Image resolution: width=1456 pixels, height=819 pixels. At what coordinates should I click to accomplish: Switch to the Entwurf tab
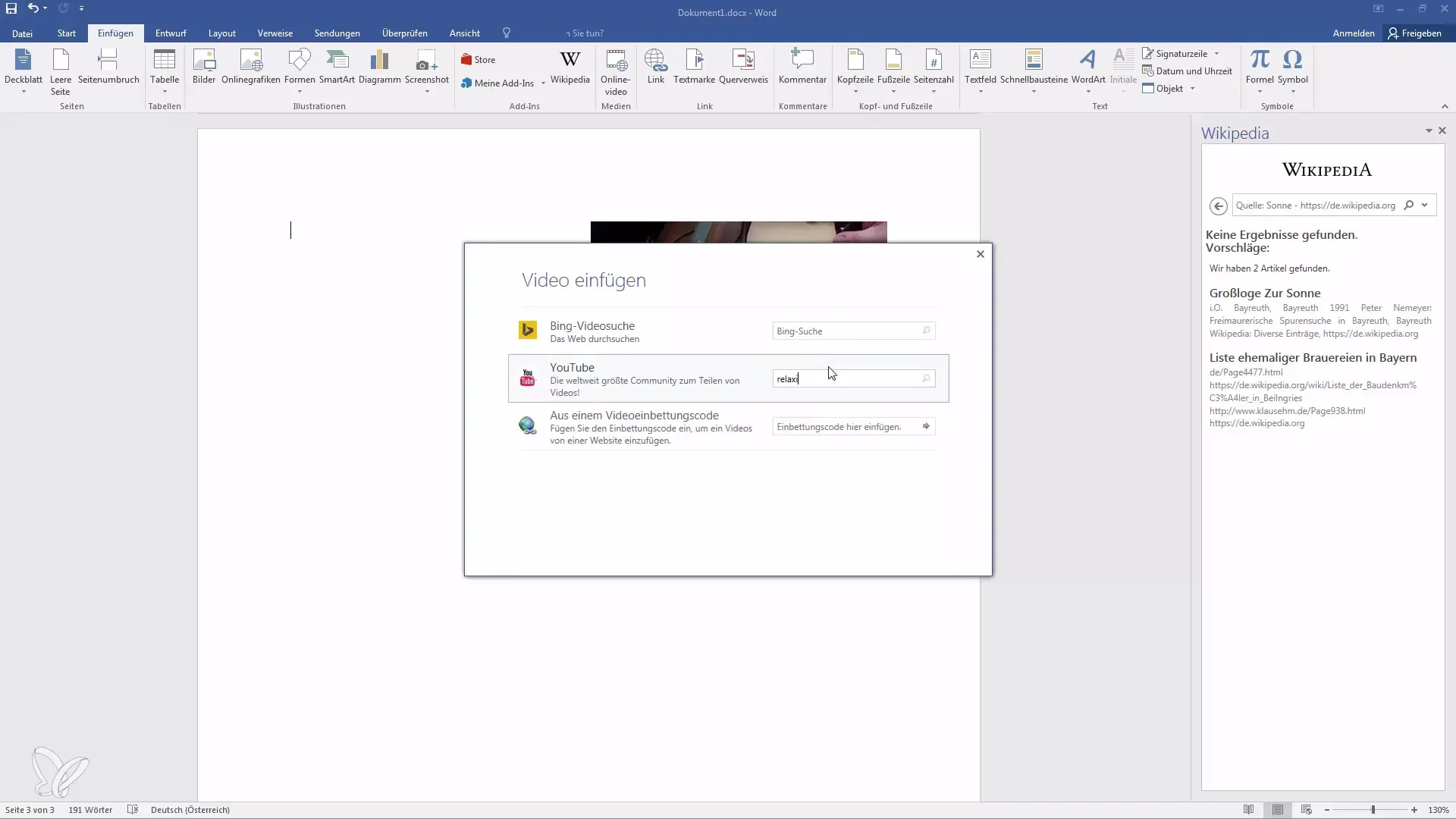pos(171,33)
